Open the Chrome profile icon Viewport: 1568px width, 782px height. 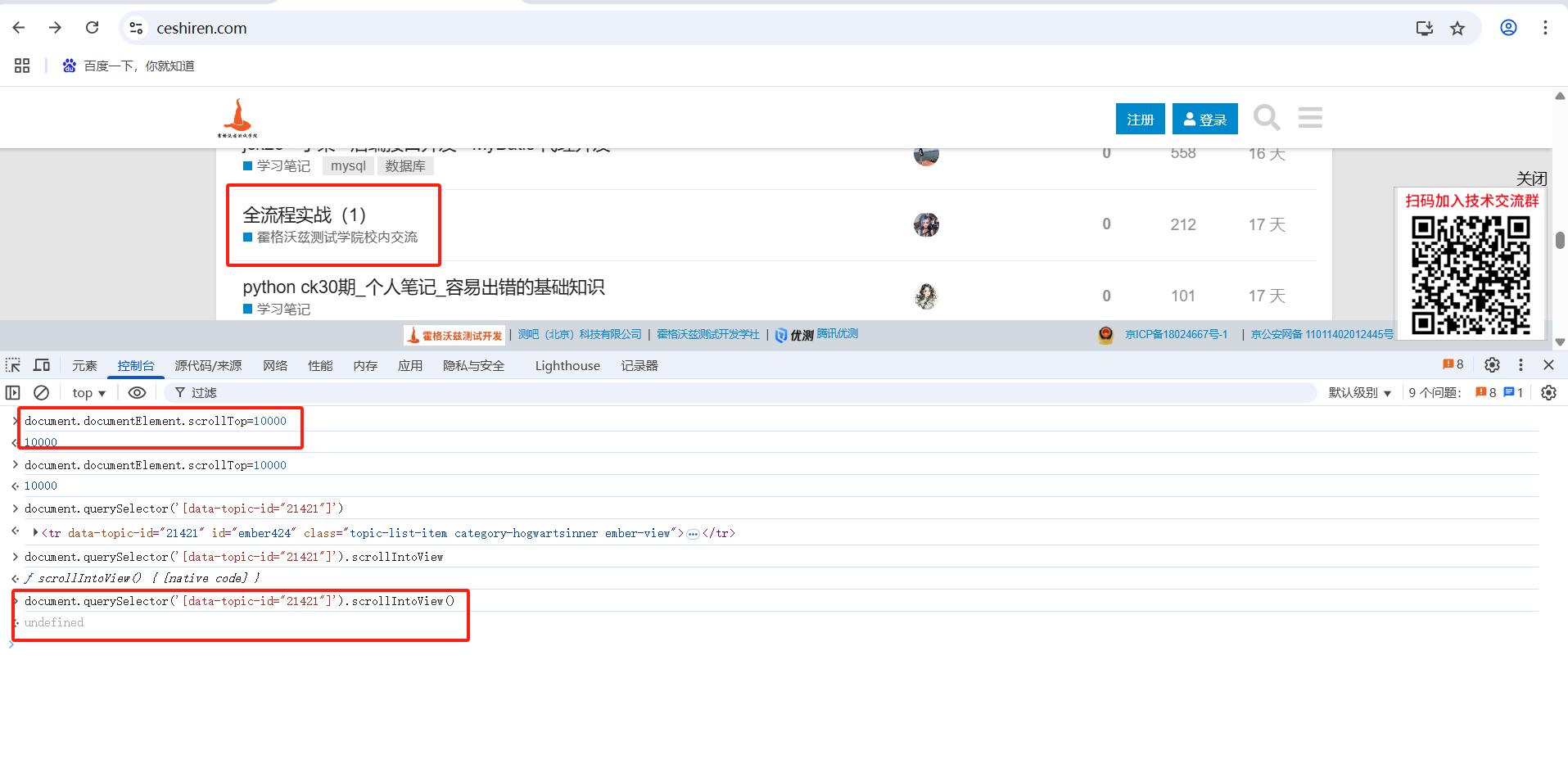point(1508,28)
